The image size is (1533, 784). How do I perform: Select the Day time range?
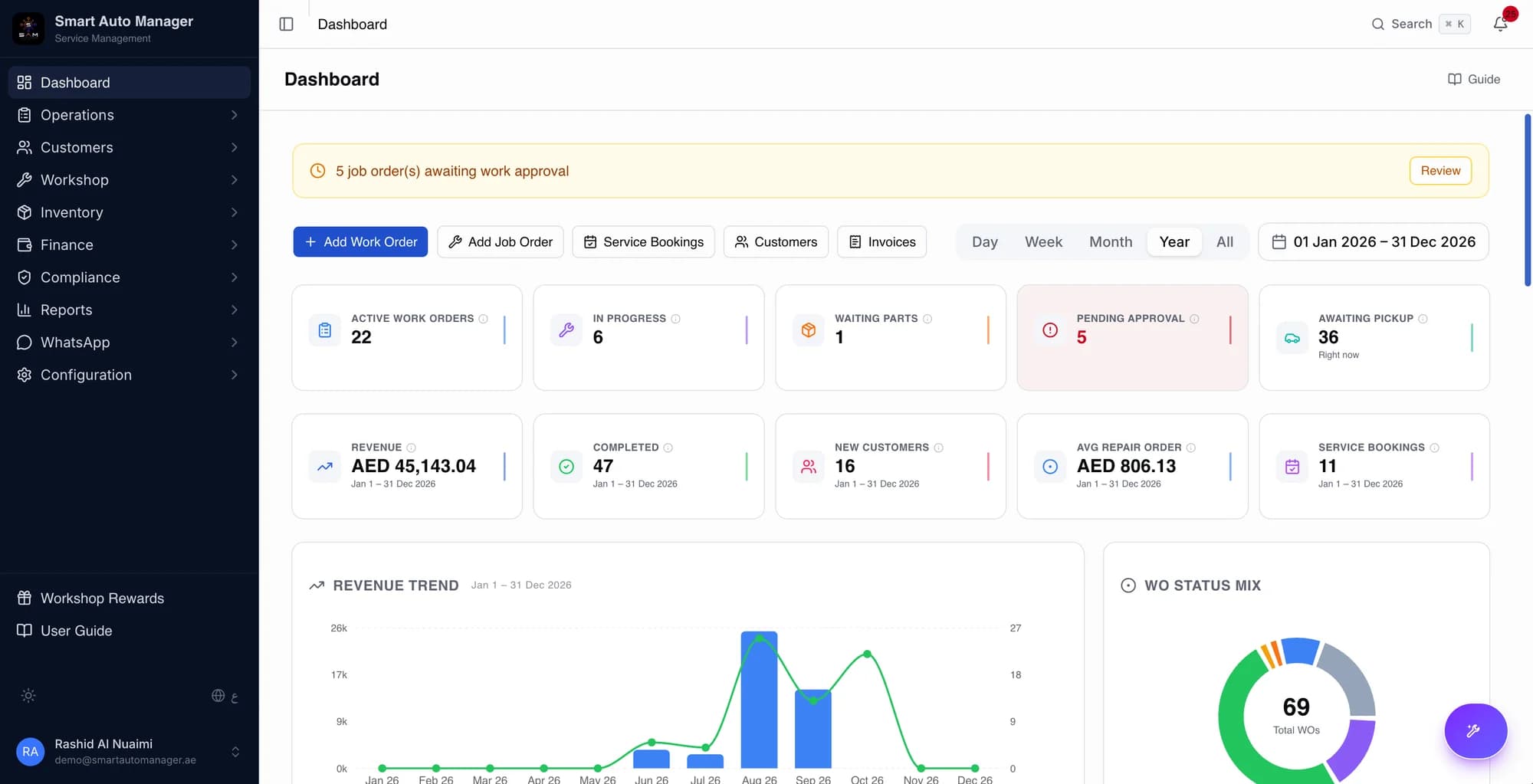point(985,242)
